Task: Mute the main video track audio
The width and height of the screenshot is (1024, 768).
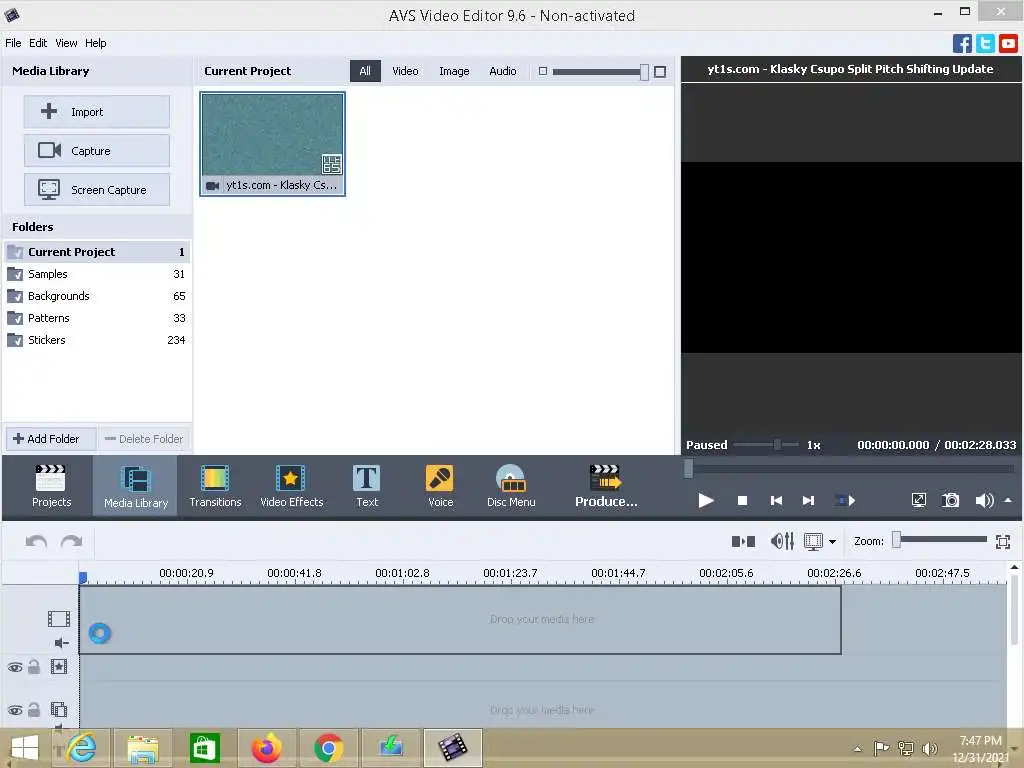Action: (x=61, y=643)
